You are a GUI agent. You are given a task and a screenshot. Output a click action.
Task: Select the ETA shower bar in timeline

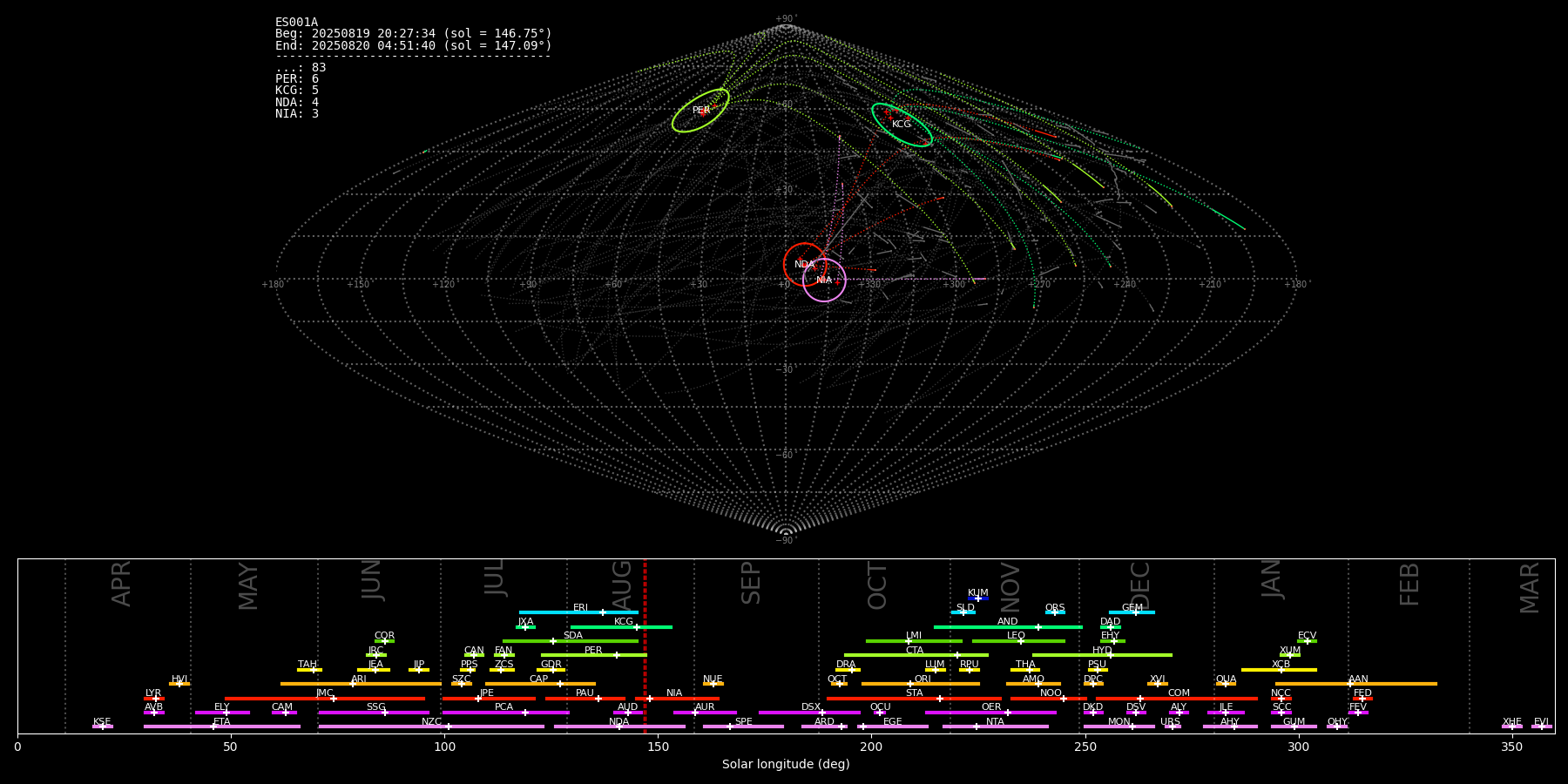222,727
